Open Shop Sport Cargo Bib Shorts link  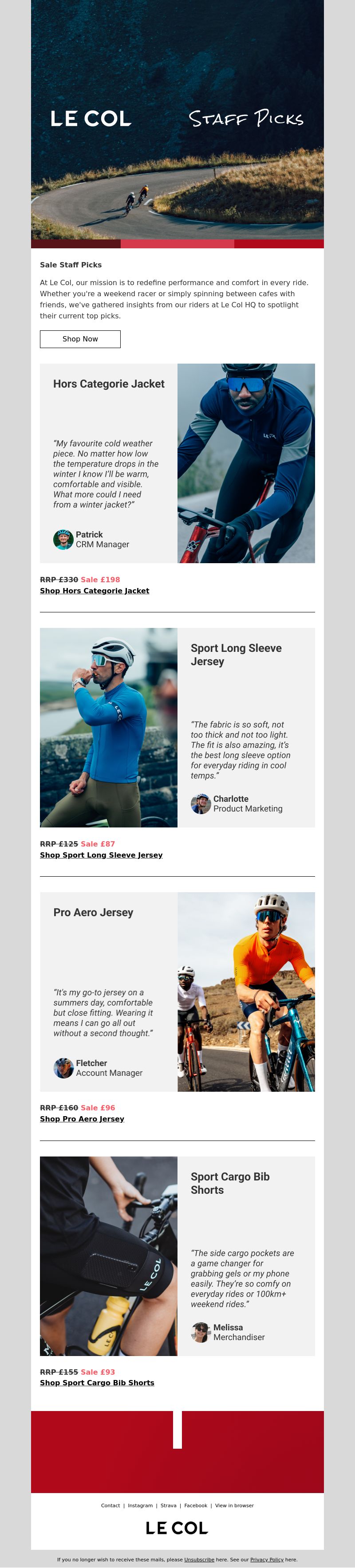tap(97, 1382)
